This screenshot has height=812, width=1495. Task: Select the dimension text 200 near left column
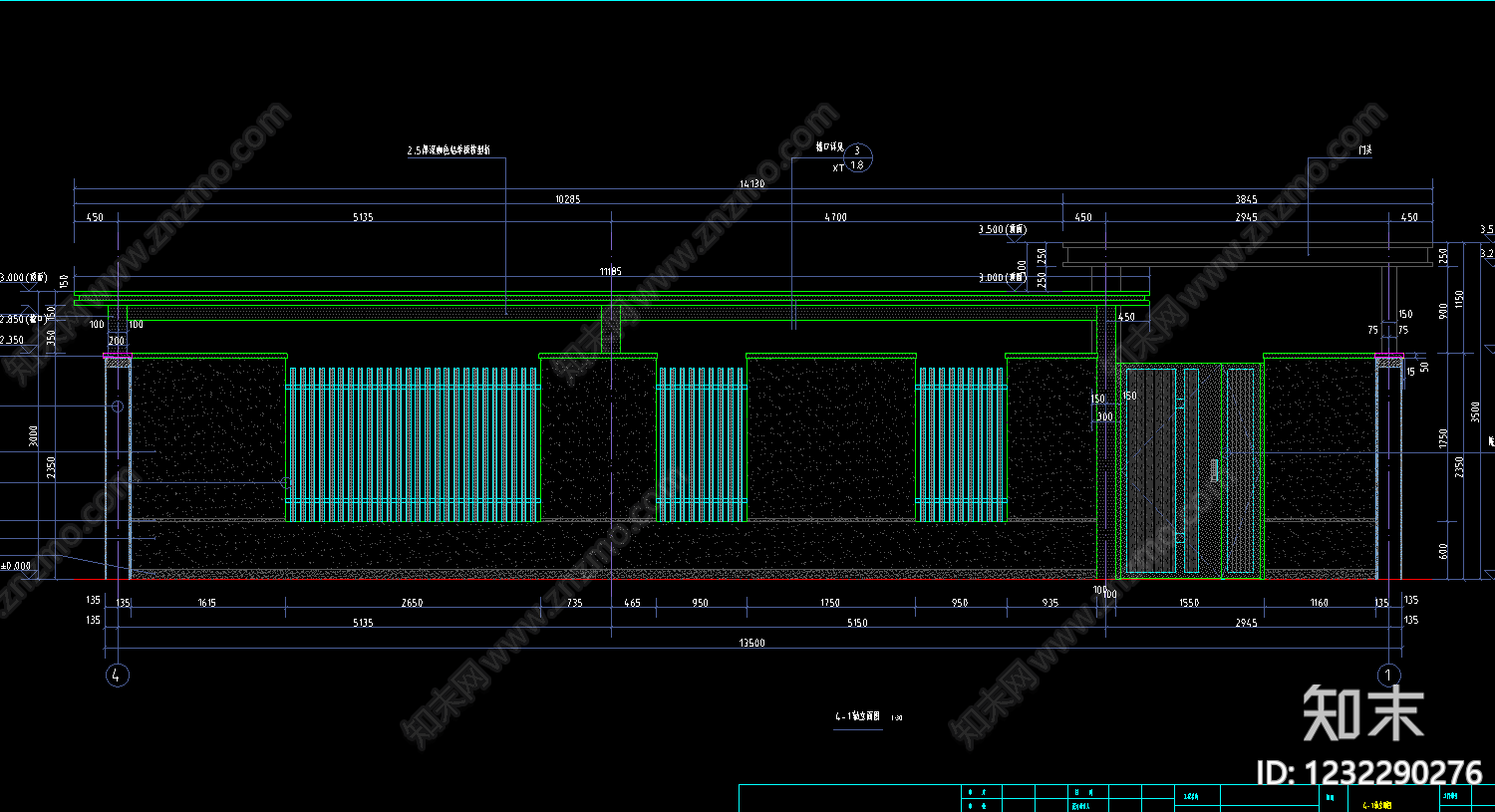coord(117,342)
